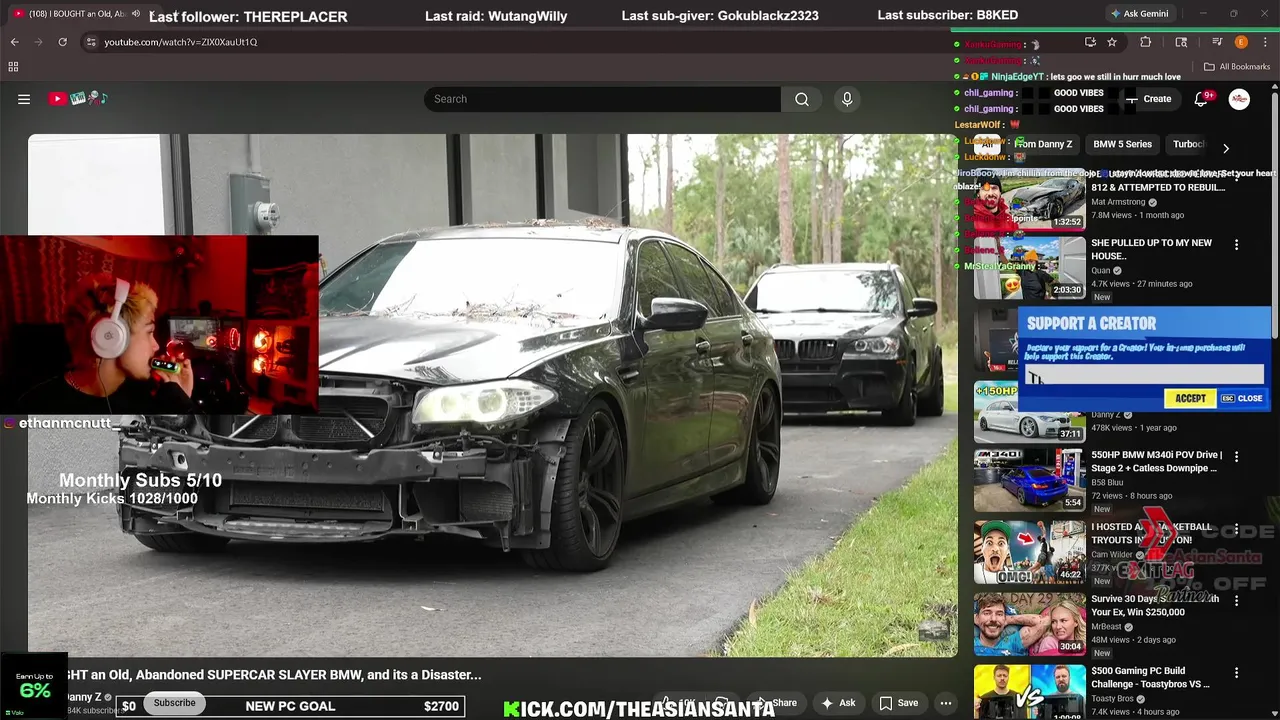The width and height of the screenshot is (1280, 720).
Task: Open Toasty Bros channel link
Action: coord(1112,699)
